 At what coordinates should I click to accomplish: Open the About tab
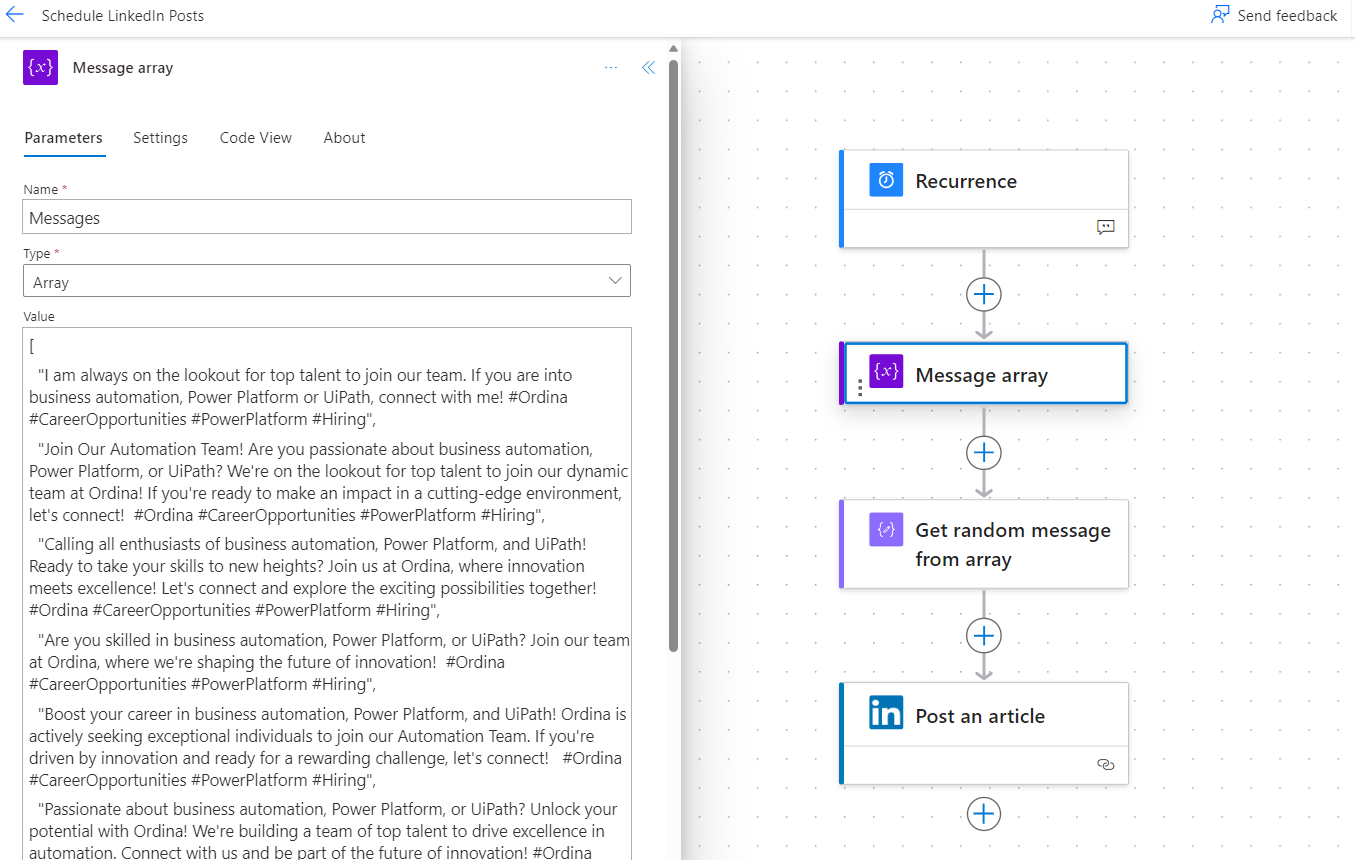[344, 138]
